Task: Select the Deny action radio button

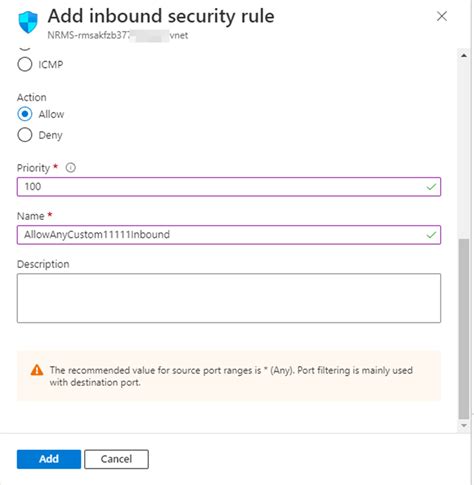Action: 25,135
